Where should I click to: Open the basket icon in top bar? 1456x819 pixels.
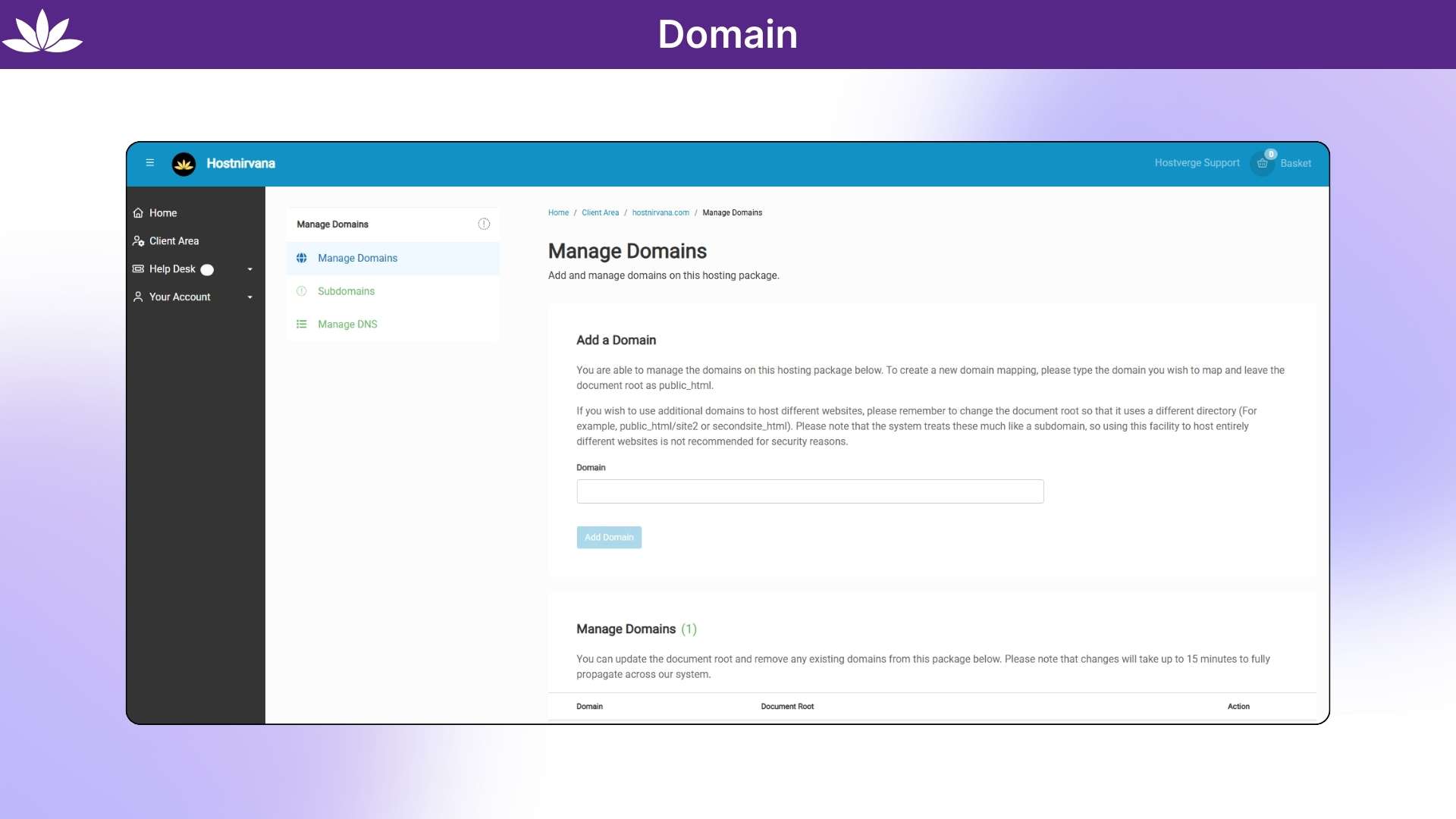pos(1263,164)
